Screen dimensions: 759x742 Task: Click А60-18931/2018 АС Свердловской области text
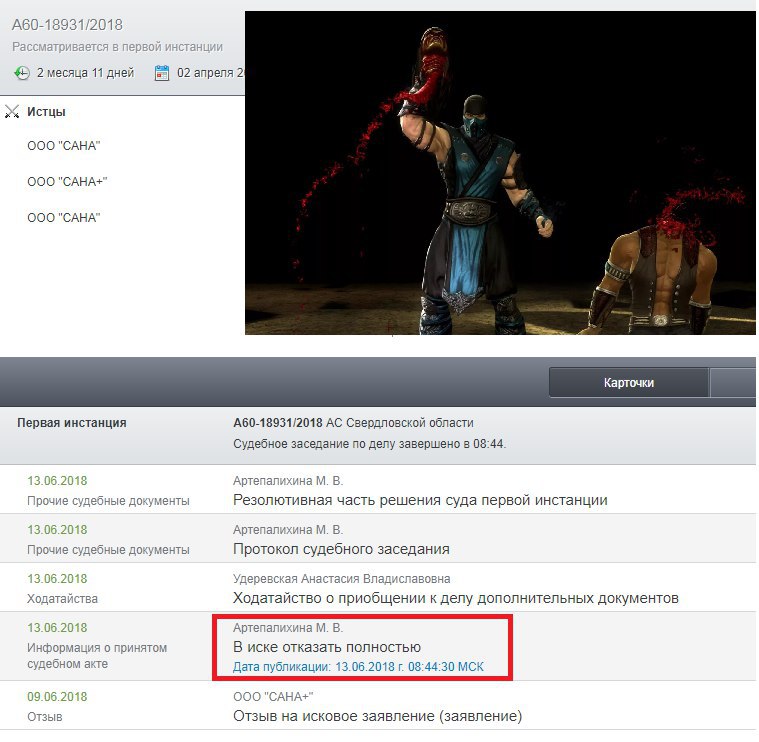(353, 423)
